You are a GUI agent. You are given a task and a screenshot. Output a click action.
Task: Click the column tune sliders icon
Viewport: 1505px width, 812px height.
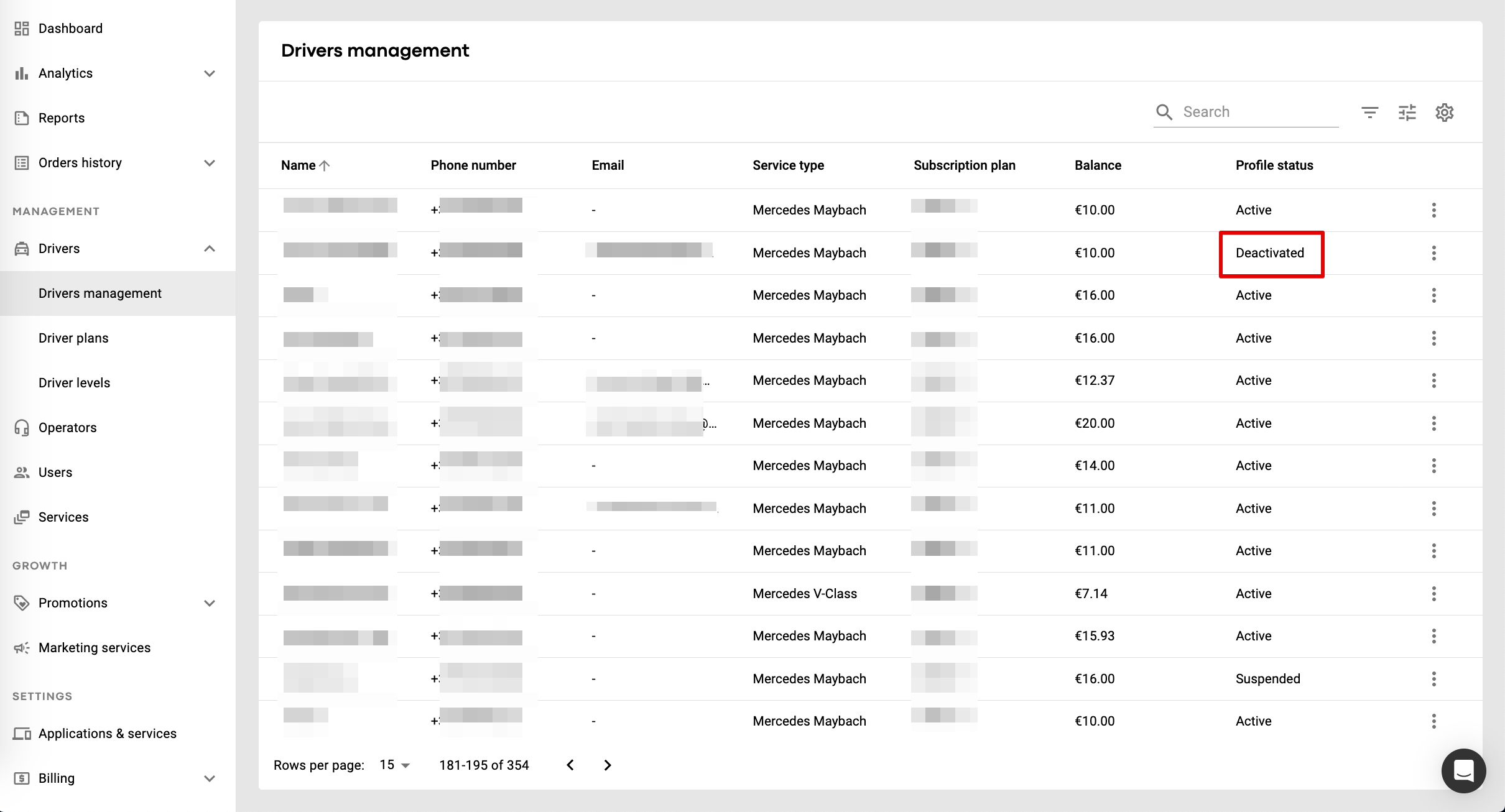point(1407,113)
